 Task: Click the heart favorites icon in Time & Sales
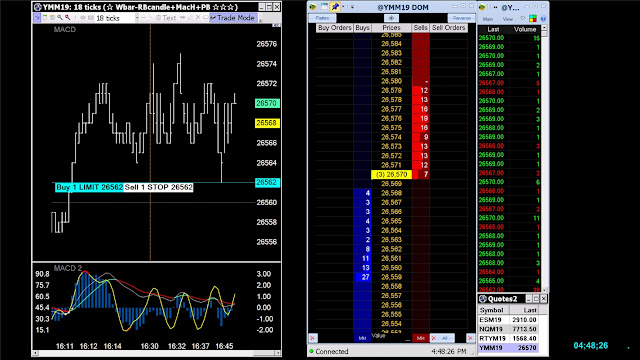coord(522,18)
